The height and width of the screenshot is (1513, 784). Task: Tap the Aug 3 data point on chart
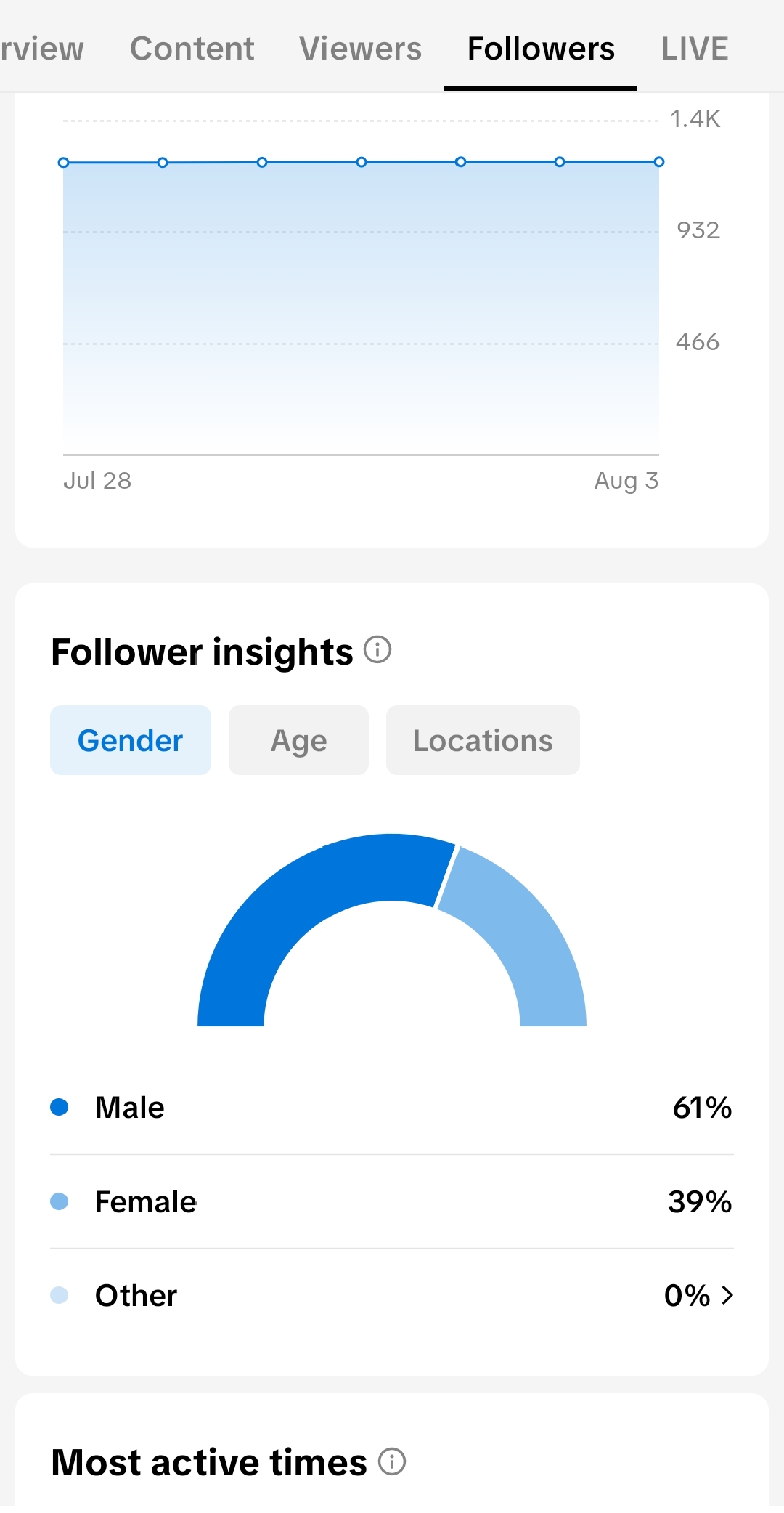(659, 162)
